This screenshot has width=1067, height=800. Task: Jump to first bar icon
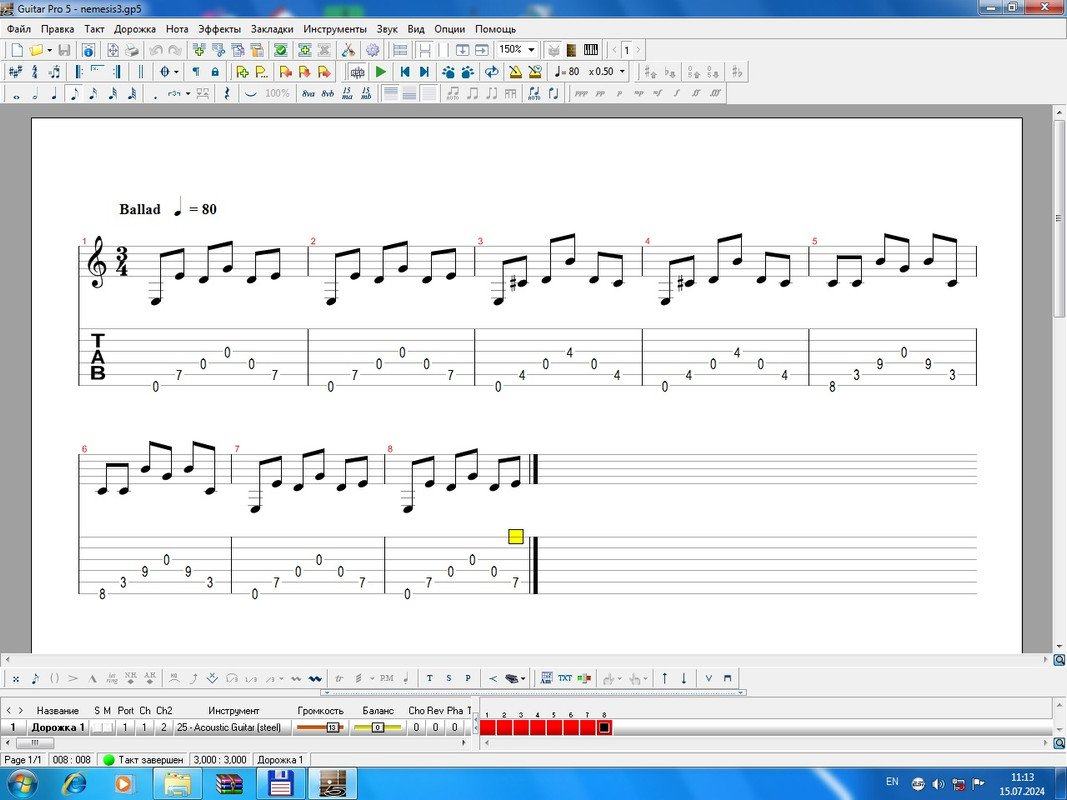[405, 72]
